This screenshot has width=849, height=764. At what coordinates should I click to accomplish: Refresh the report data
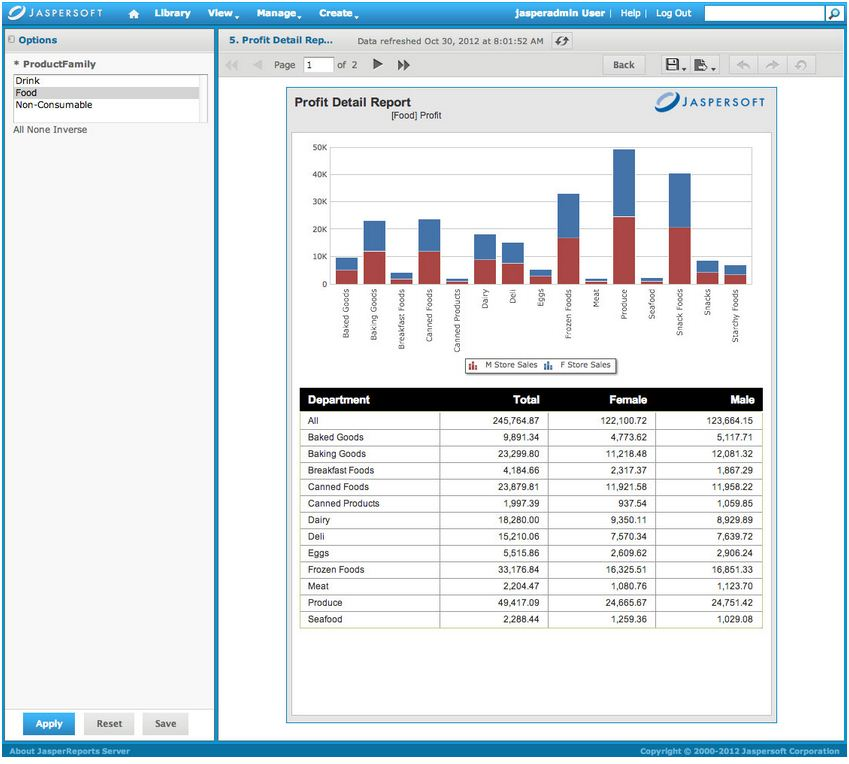coord(560,41)
